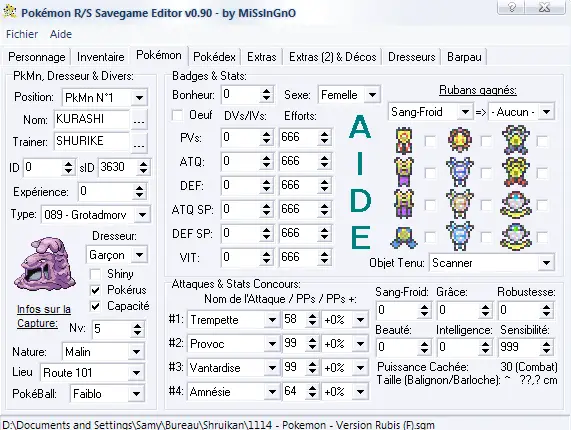Open the Position dropdown PkMn N°1
Image resolution: width=571 pixels, height=430 pixels.
pos(105,98)
